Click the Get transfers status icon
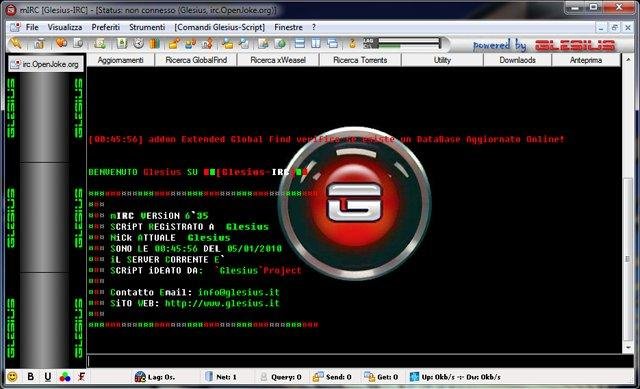This screenshot has height=389, width=640. pos(369,377)
